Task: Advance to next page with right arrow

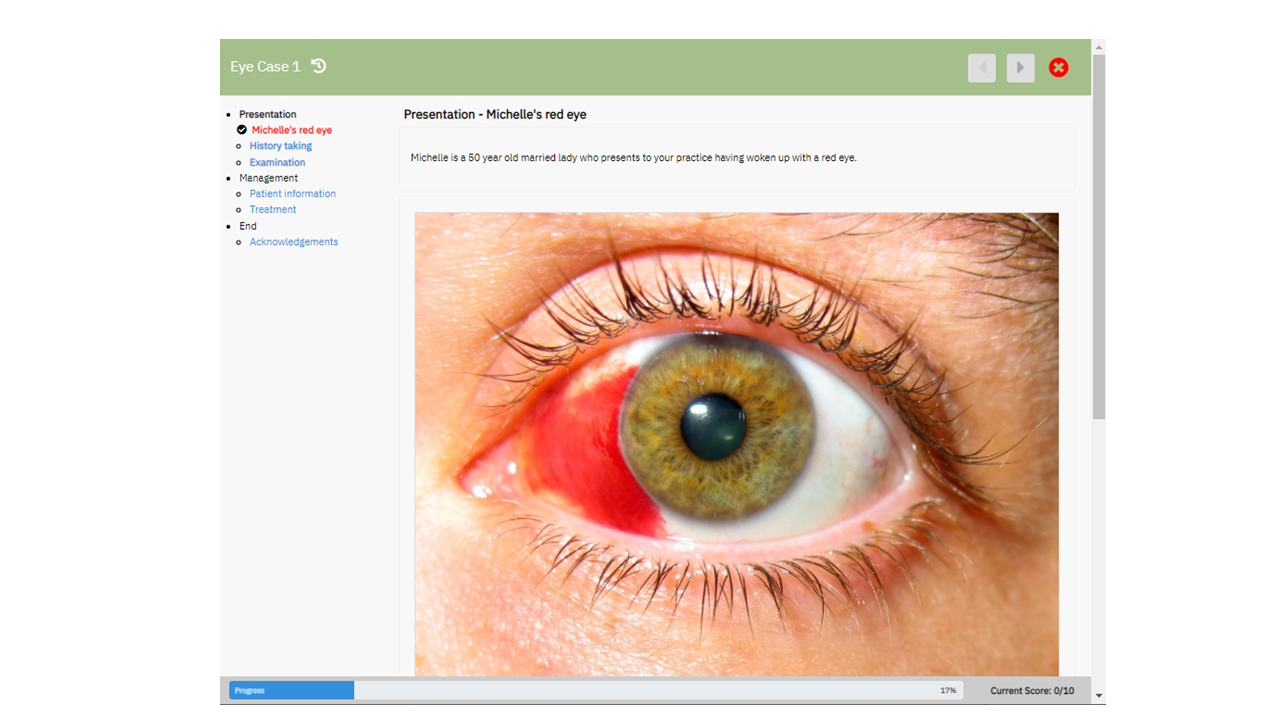Action: (x=1020, y=68)
